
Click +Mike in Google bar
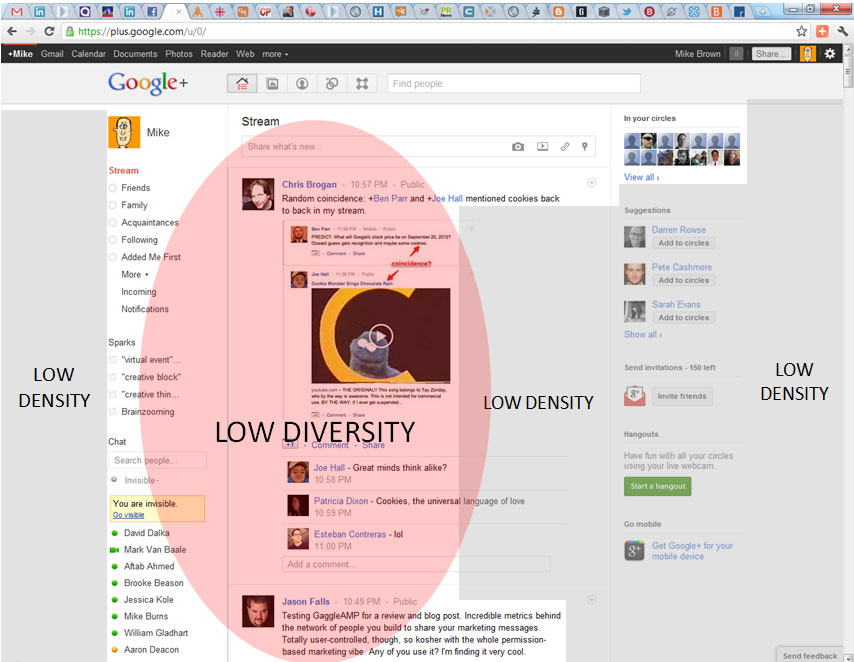(x=20, y=54)
